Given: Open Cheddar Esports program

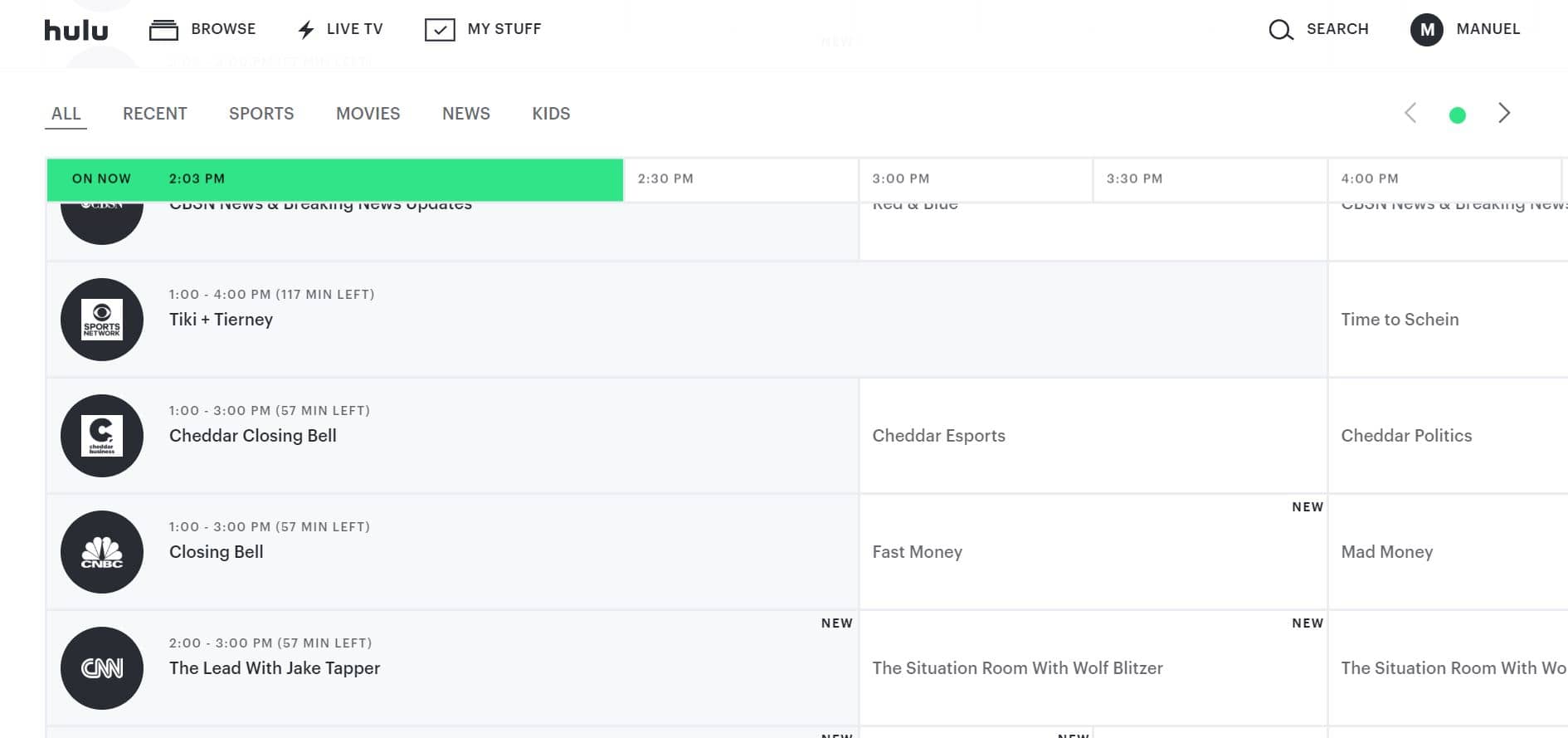Looking at the screenshot, I should point(1093,436).
